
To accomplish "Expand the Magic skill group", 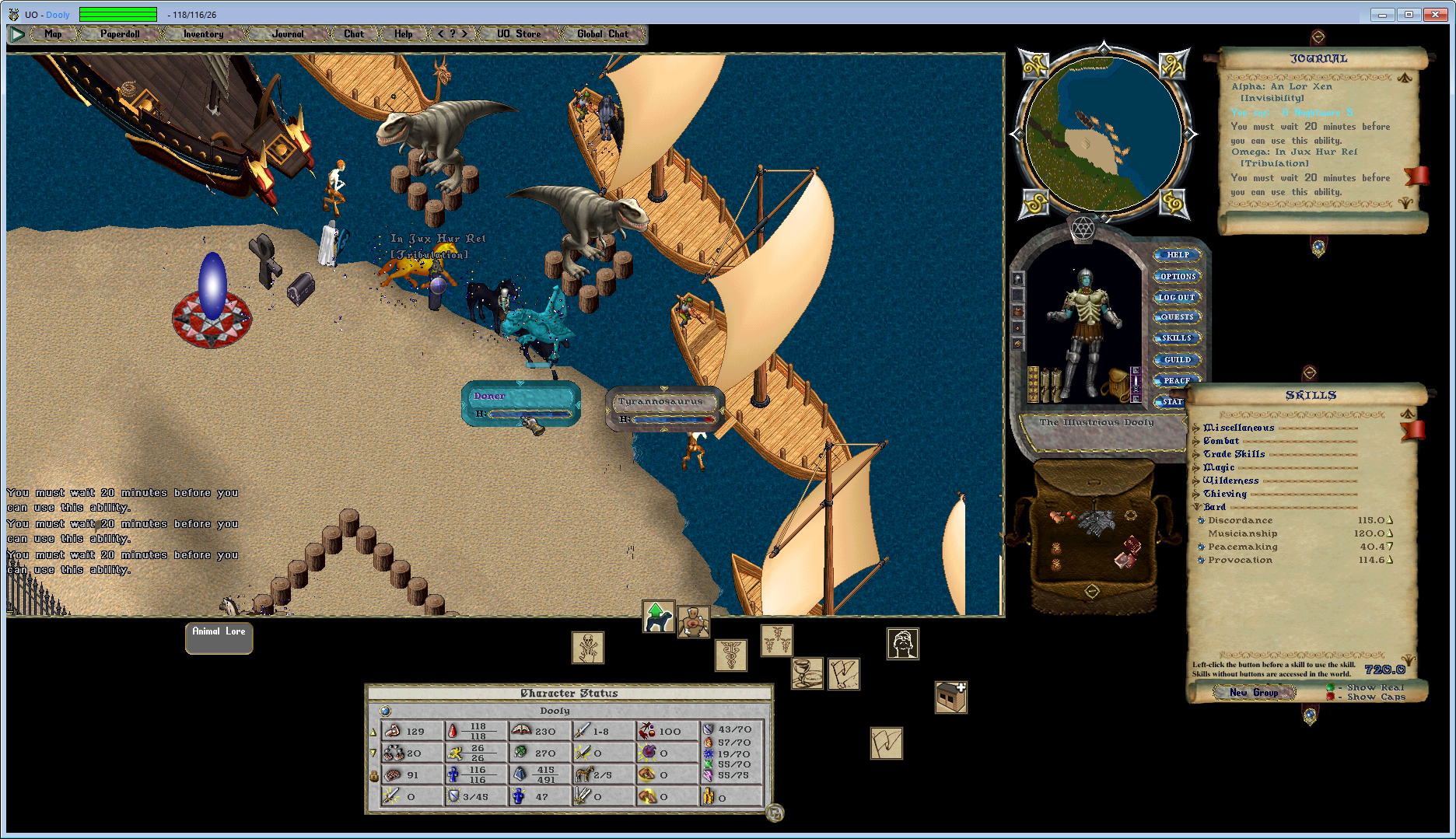I will pos(1197,467).
